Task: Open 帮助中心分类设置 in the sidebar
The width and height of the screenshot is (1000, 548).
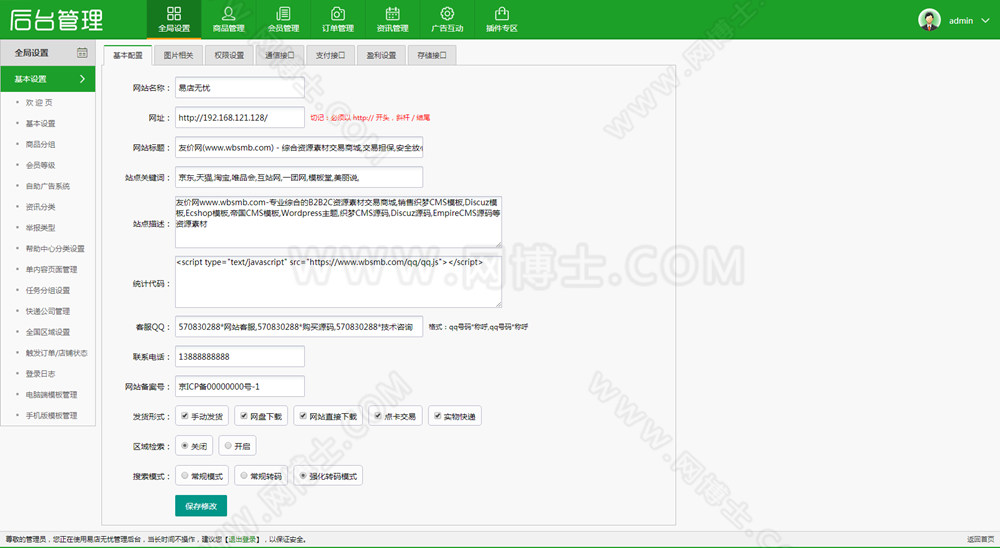Action: (x=55, y=249)
